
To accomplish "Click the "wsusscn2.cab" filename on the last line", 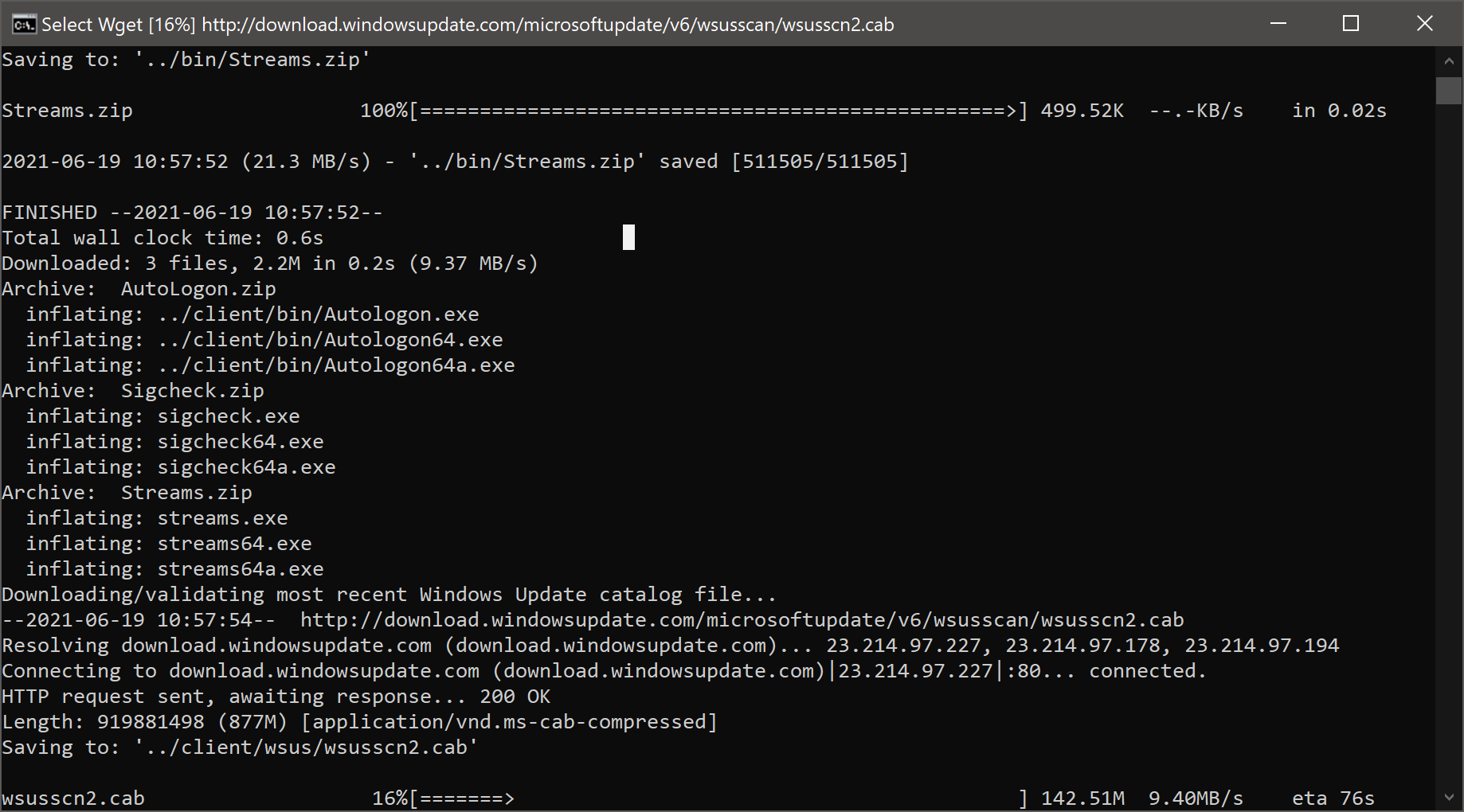I will click(x=73, y=798).
